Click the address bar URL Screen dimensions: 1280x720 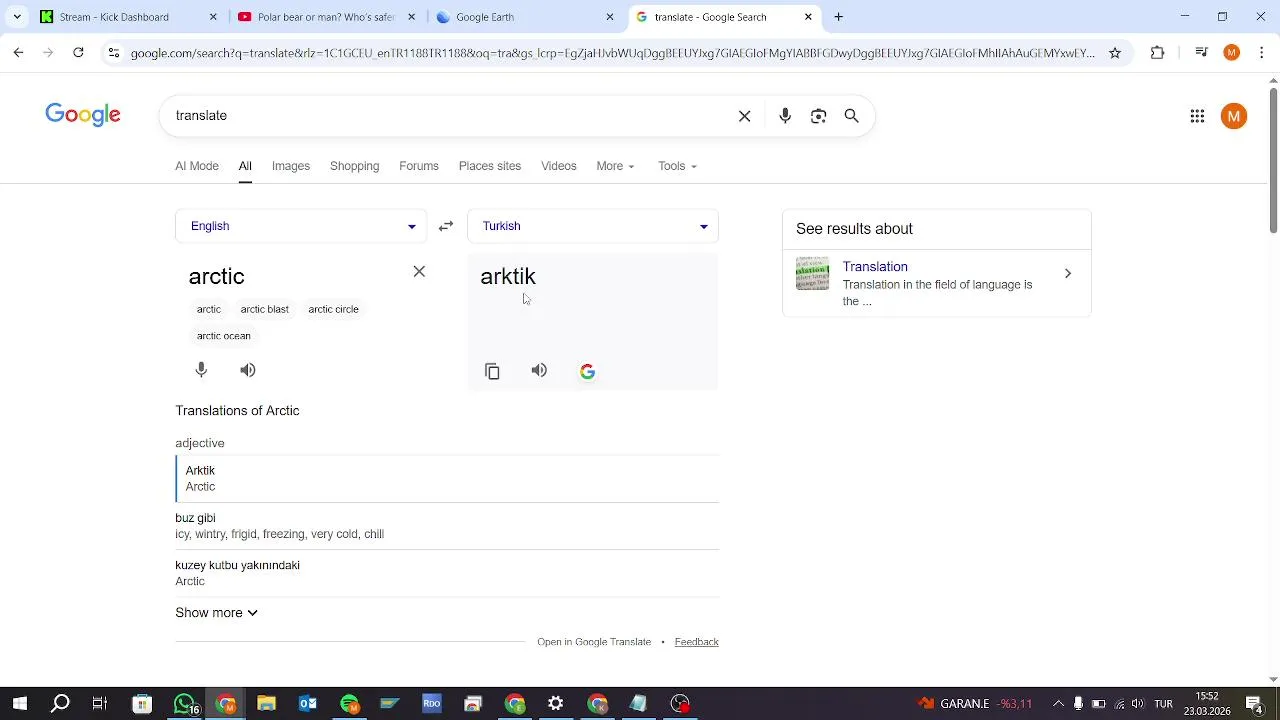point(612,53)
